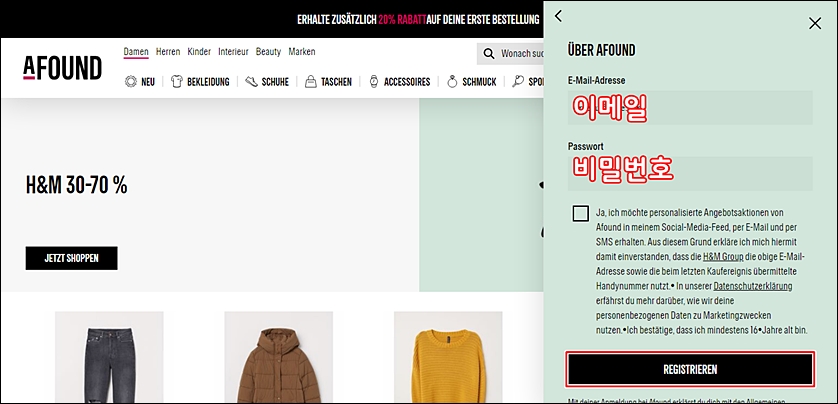Tick the personalised offers consent checkbox
This screenshot has width=838, height=404.
[580, 214]
